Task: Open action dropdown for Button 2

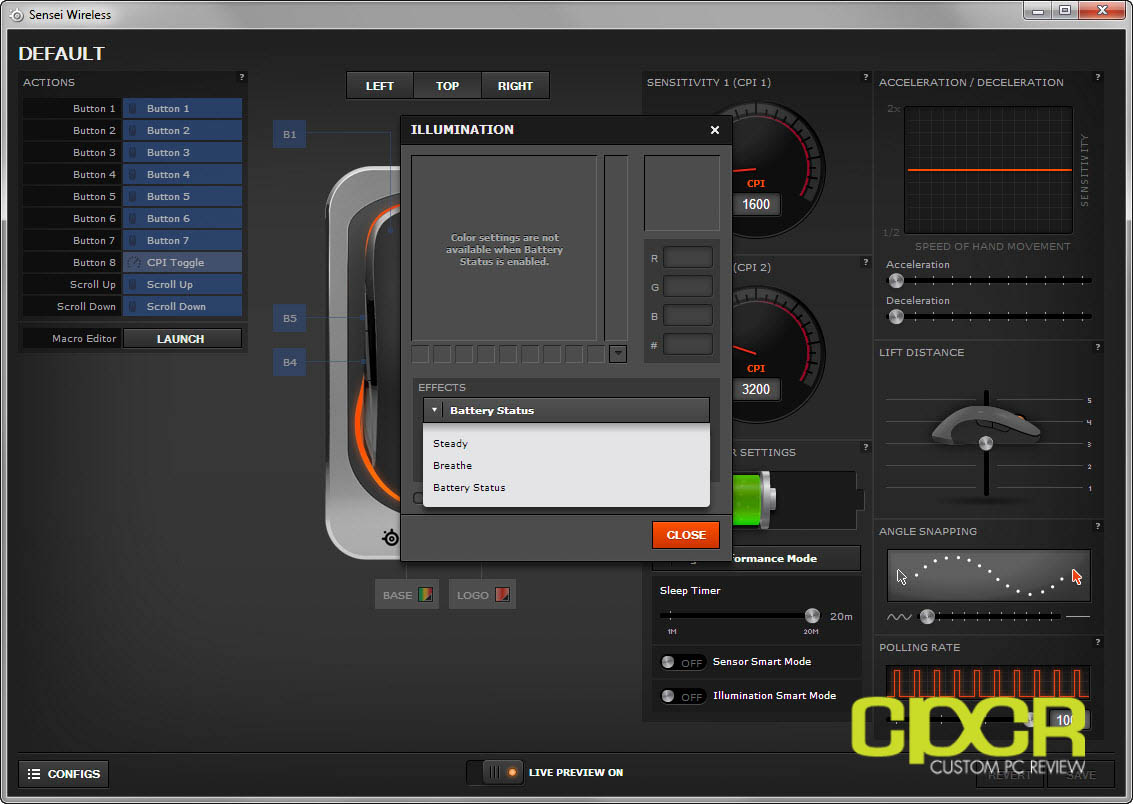Action: (182, 131)
